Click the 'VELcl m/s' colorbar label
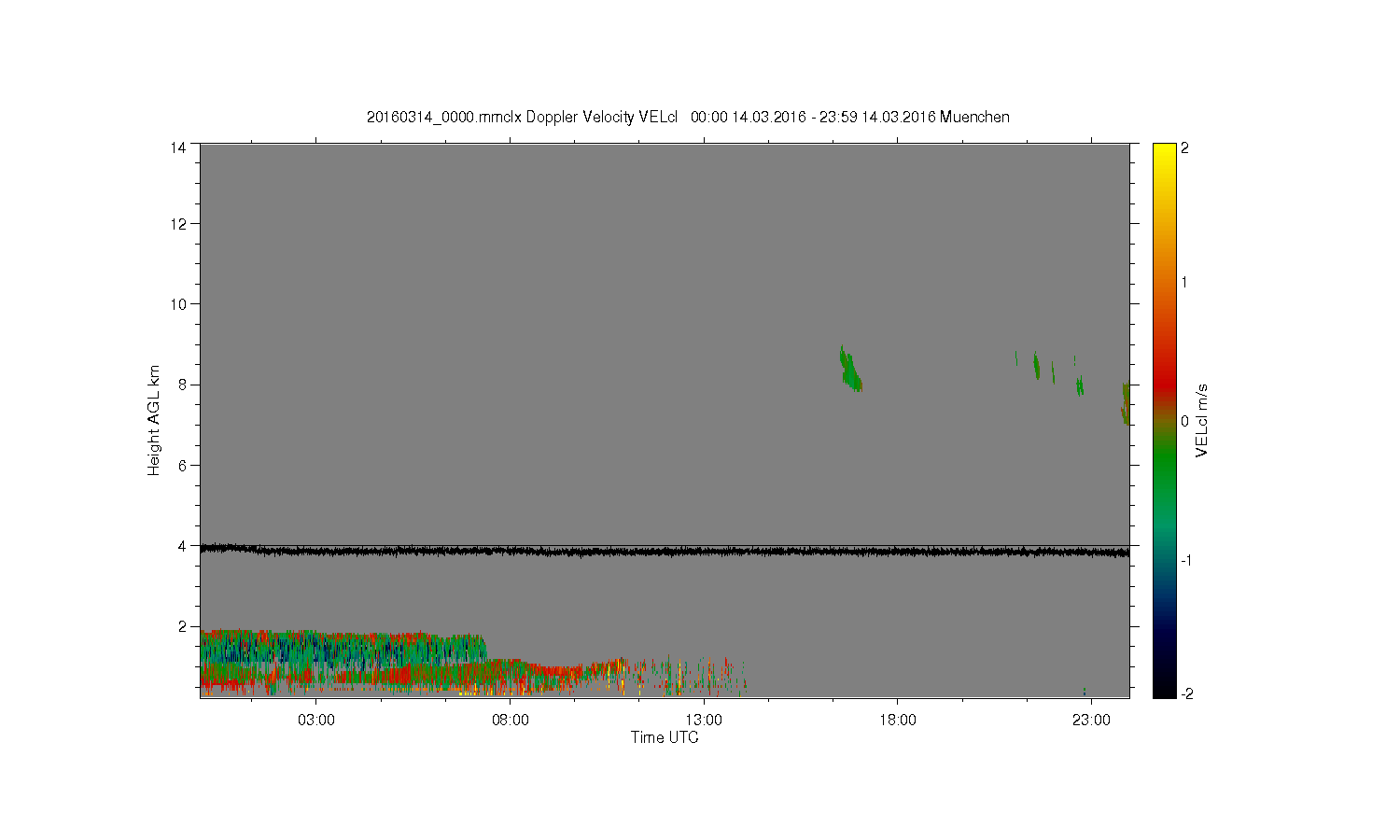 1202,420
